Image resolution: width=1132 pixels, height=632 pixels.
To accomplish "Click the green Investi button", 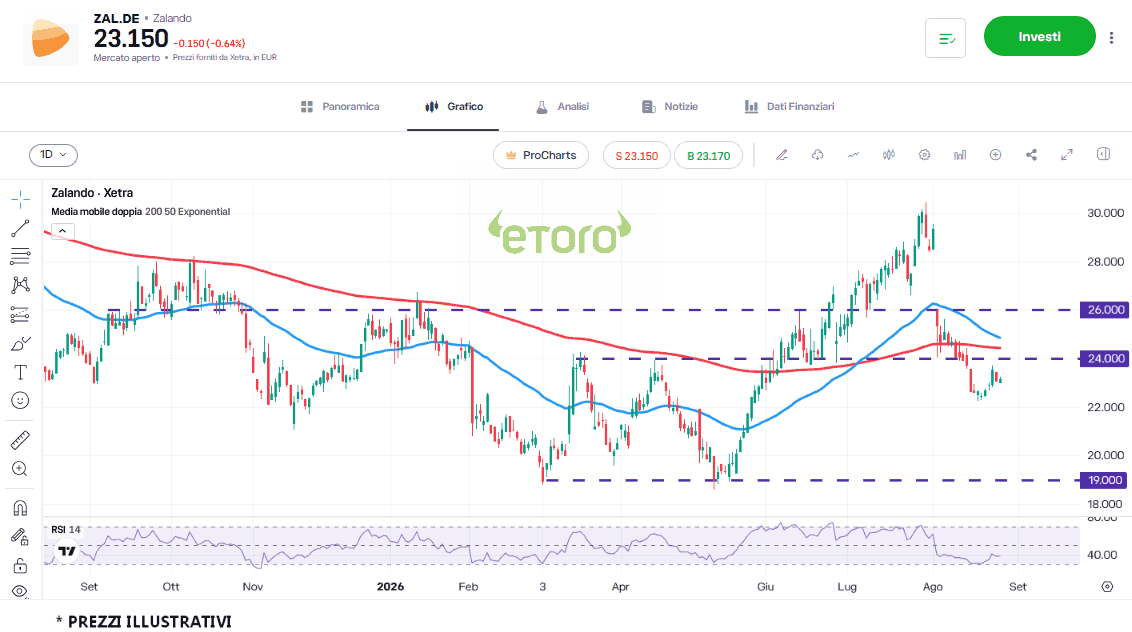I will click(x=1040, y=36).
